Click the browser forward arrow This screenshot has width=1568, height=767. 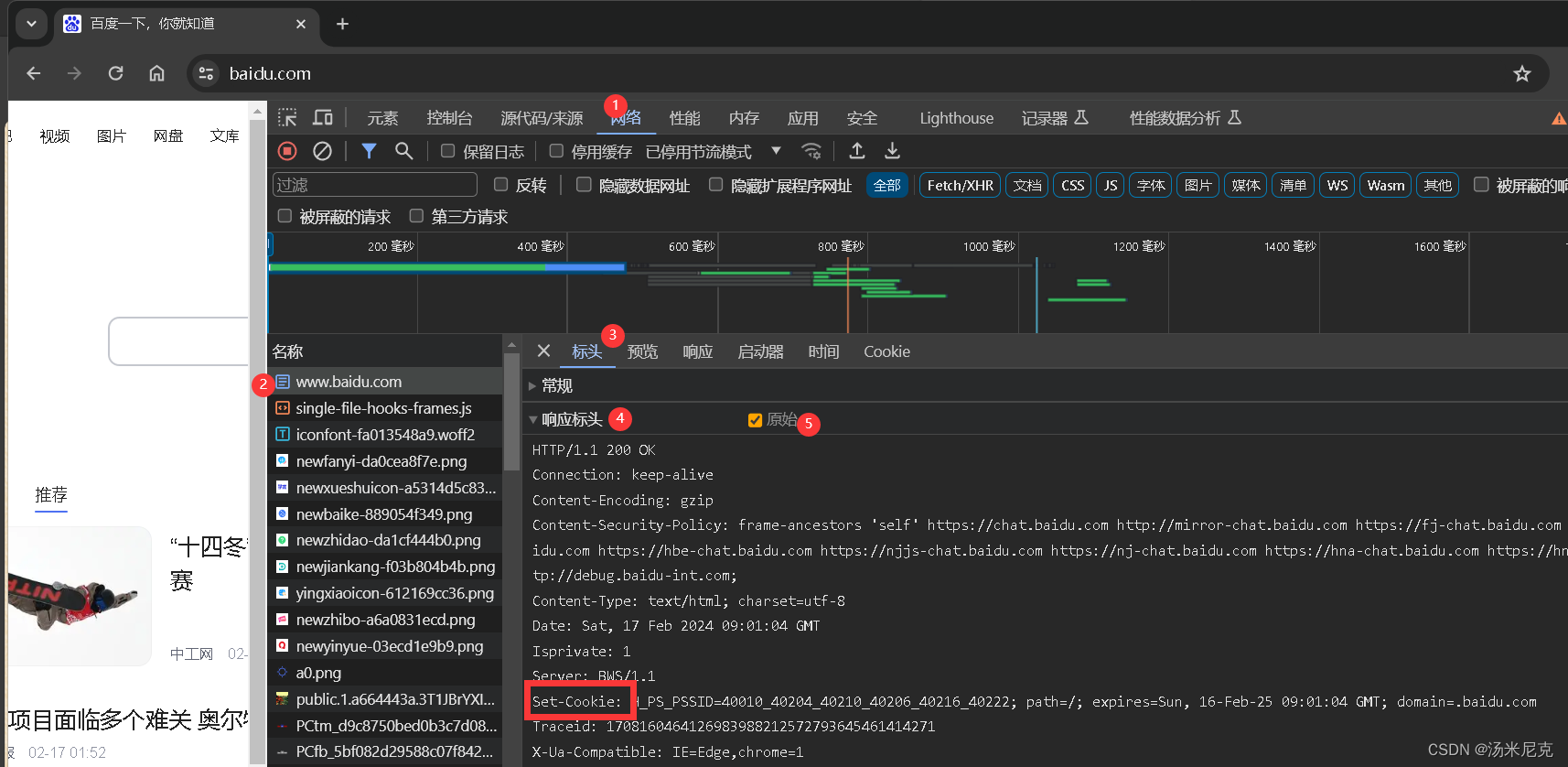(x=74, y=73)
